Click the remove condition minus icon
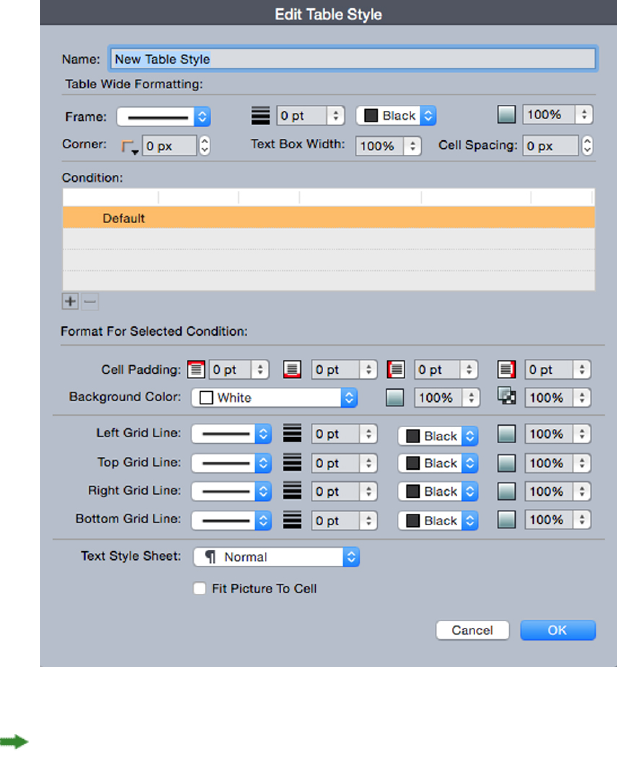Screen dimensions: 617x764 90,301
